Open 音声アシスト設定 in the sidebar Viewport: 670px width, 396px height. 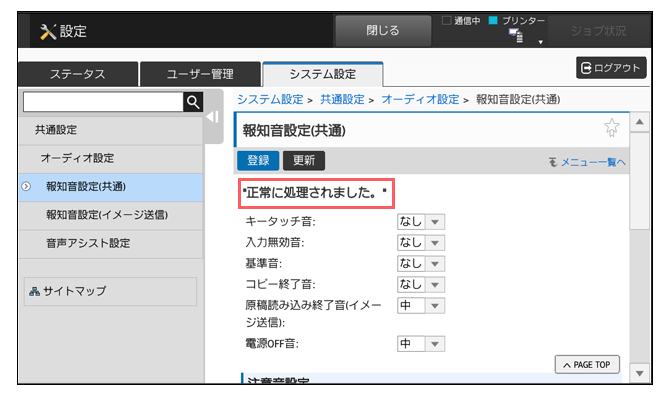[x=111, y=243]
